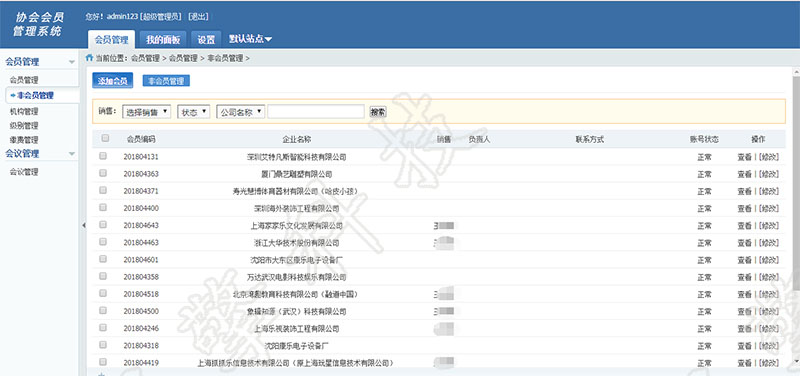Edit member 201804131 via 修改
The height and width of the screenshot is (376, 800).
point(769,157)
